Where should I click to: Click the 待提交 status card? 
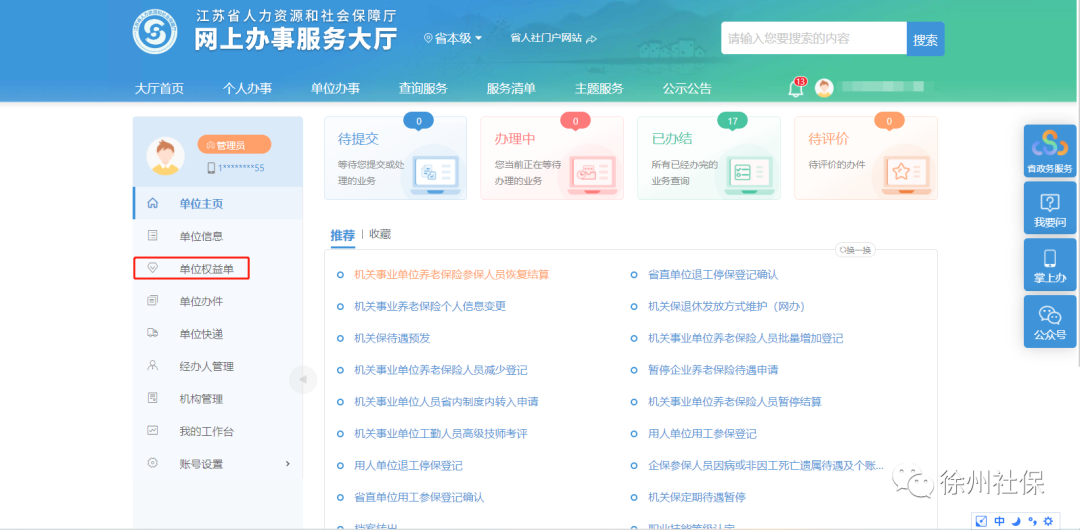pyautogui.click(x=395, y=158)
